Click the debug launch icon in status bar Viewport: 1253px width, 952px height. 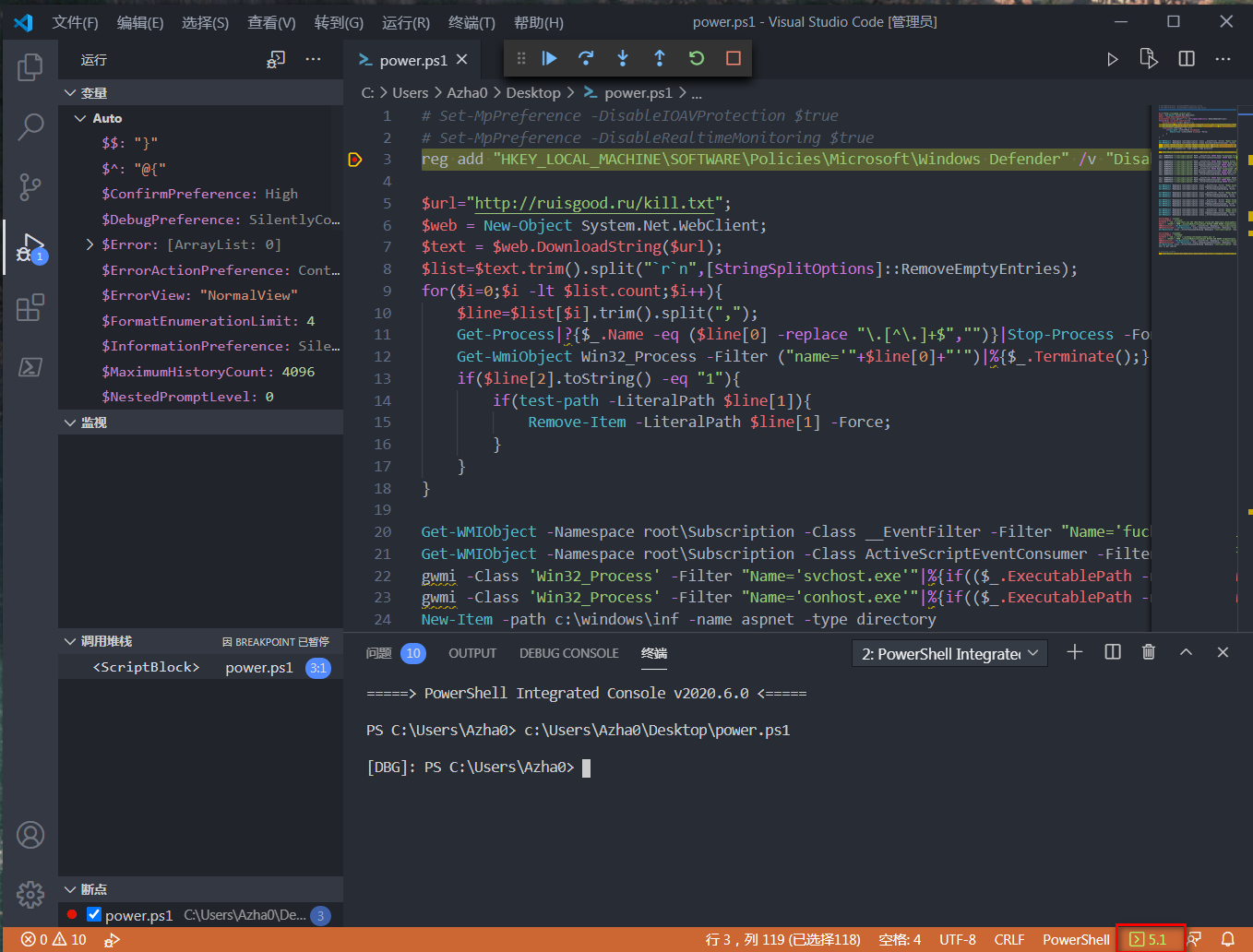coord(112,939)
